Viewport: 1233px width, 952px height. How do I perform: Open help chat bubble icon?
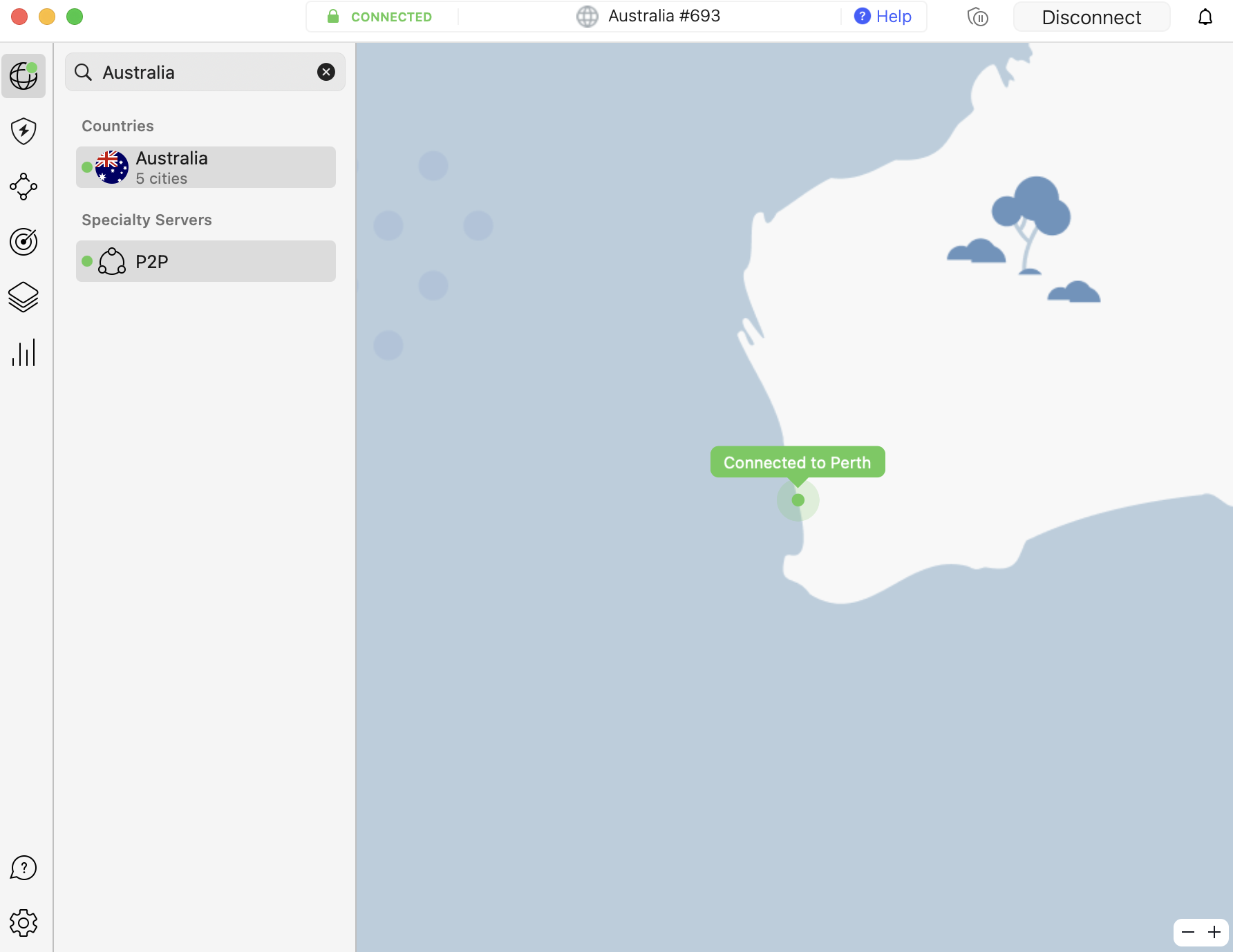coord(23,868)
